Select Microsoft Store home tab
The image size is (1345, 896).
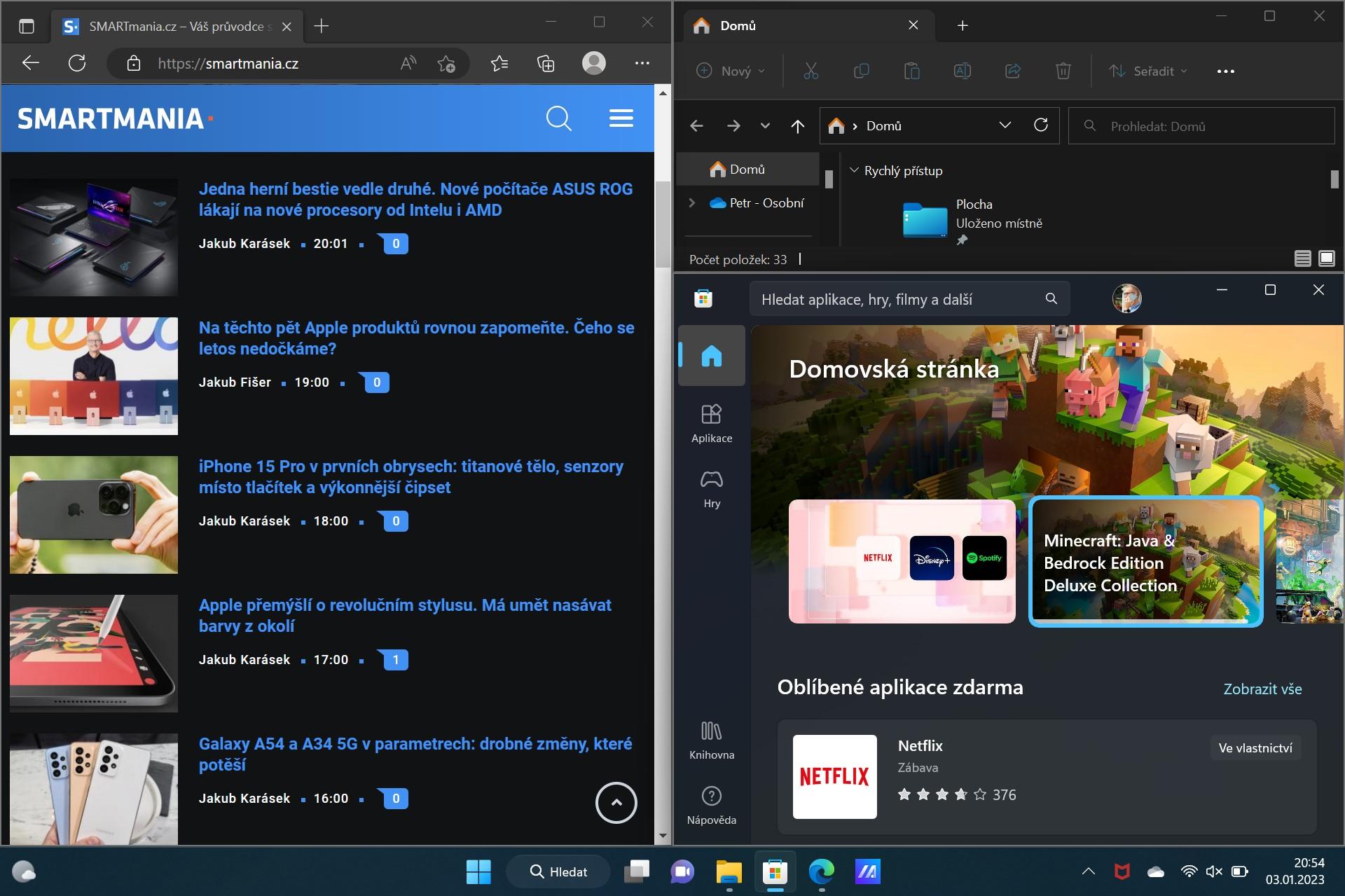(712, 356)
